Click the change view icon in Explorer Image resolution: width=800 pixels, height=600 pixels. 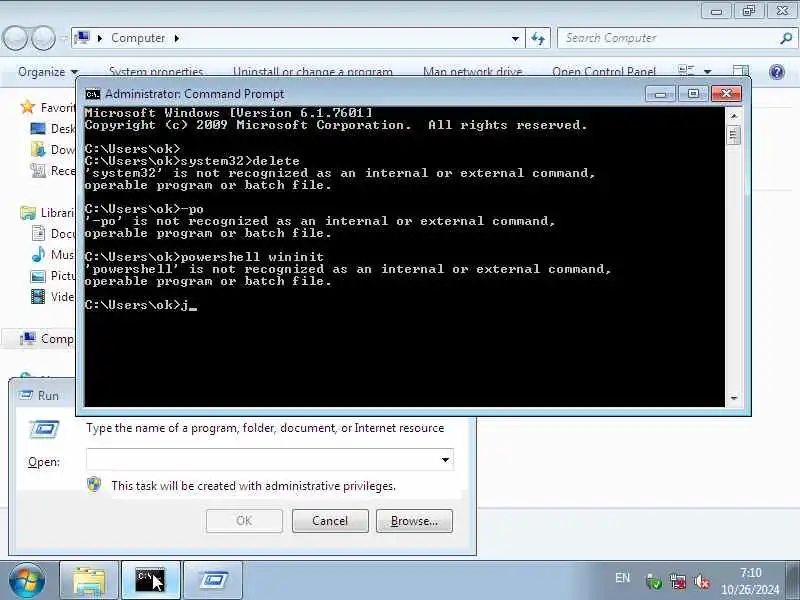[687, 70]
